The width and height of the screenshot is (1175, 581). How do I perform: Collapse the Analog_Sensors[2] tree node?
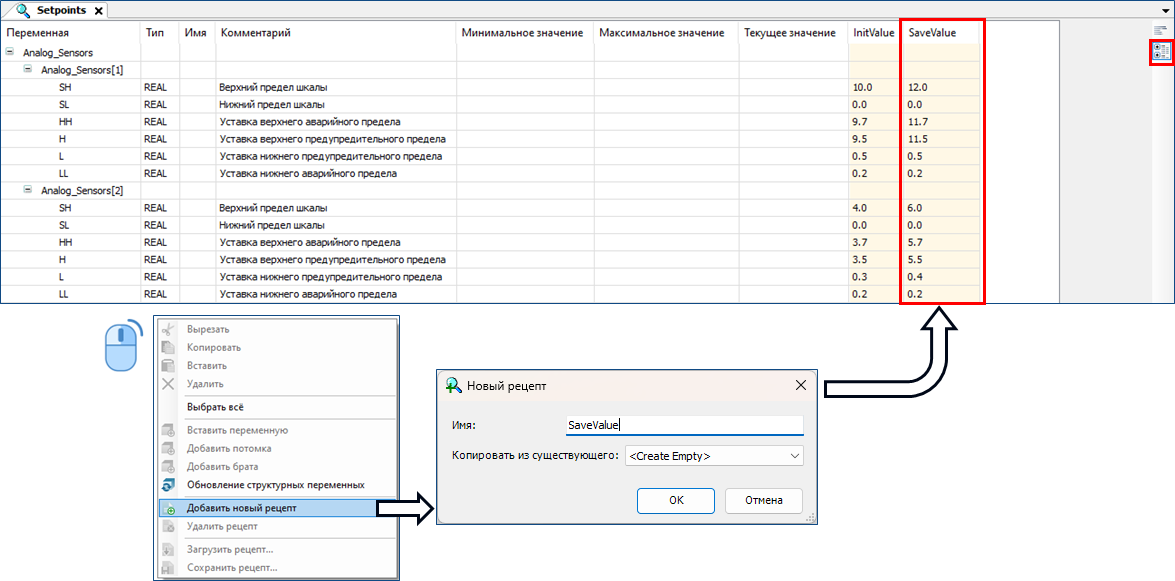tap(28, 190)
